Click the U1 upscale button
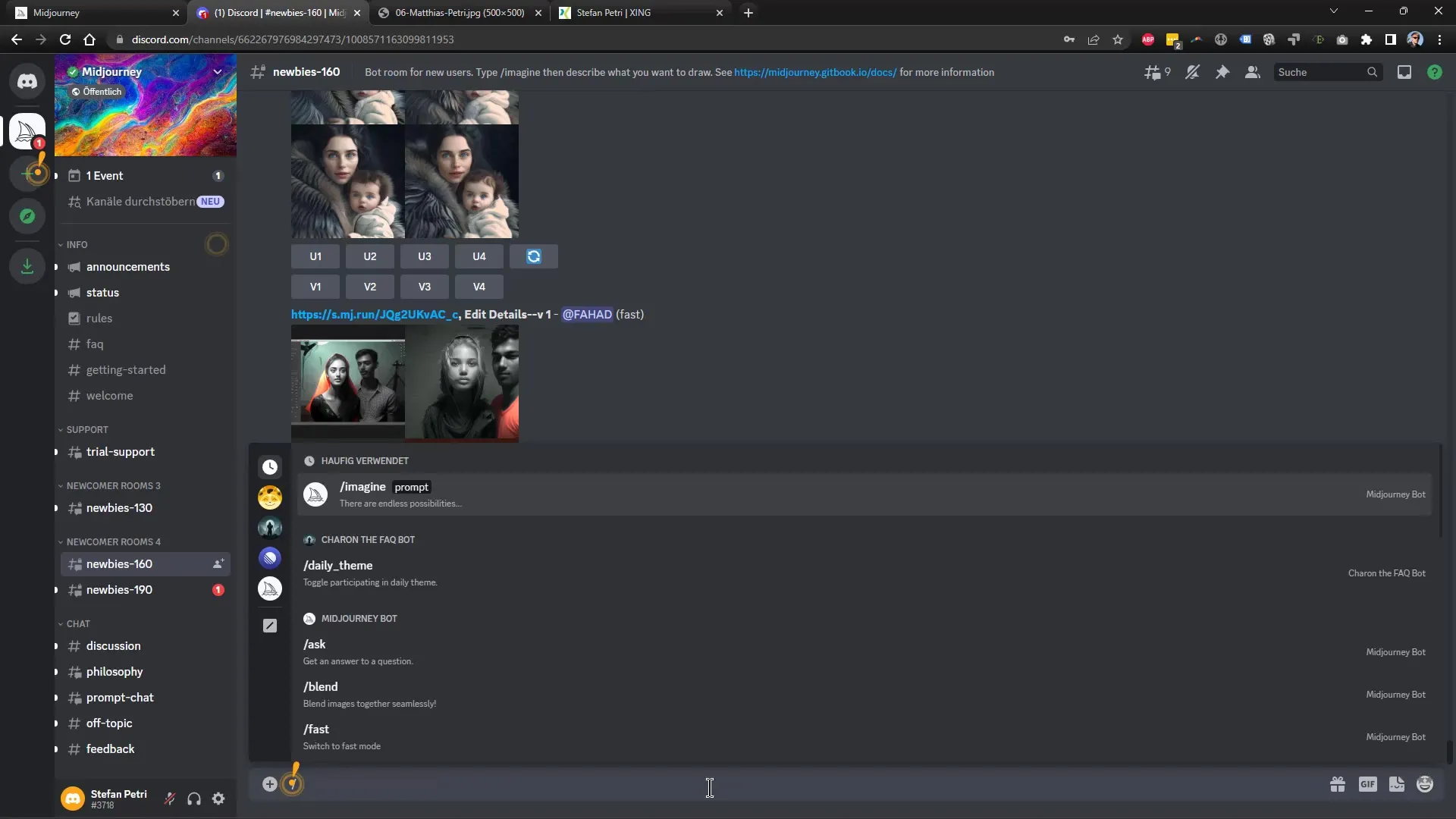Screen dimensions: 1456x819 [x=316, y=255]
